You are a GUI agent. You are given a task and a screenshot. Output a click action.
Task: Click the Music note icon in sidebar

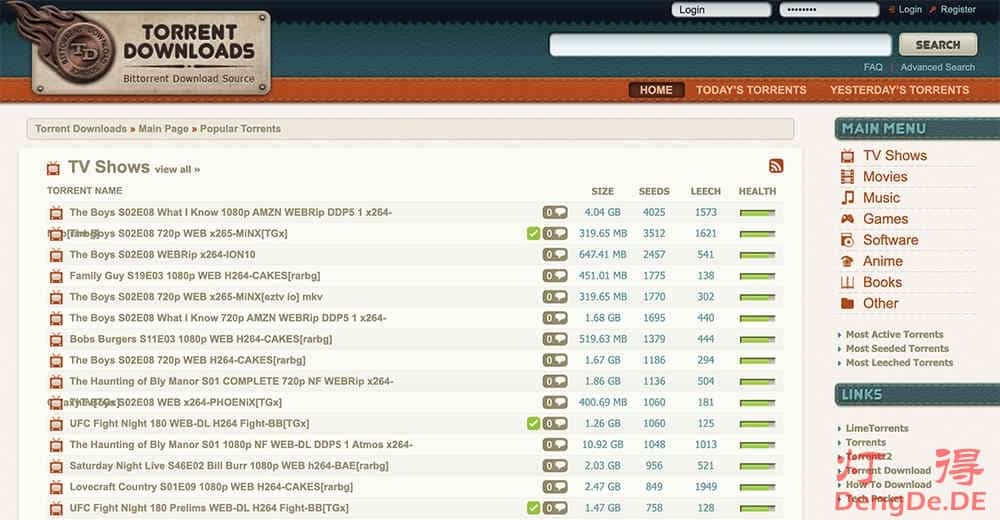(847, 198)
